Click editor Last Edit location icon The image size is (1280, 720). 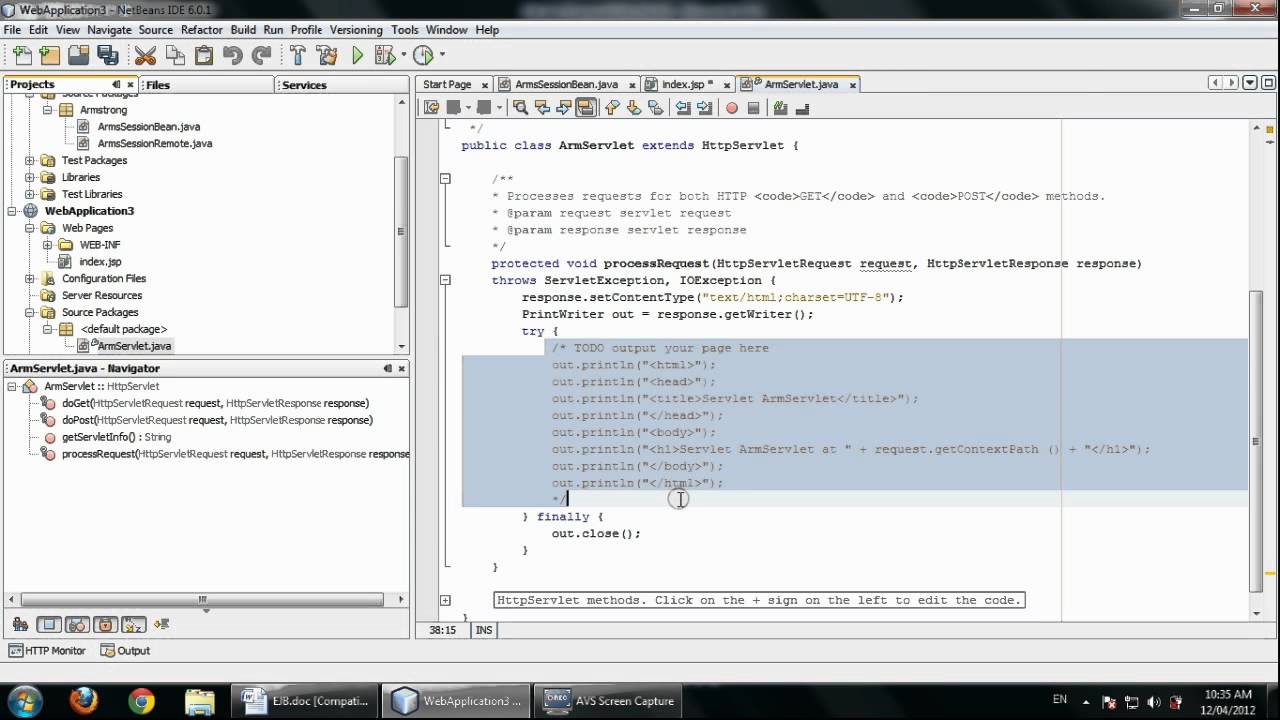coord(432,107)
